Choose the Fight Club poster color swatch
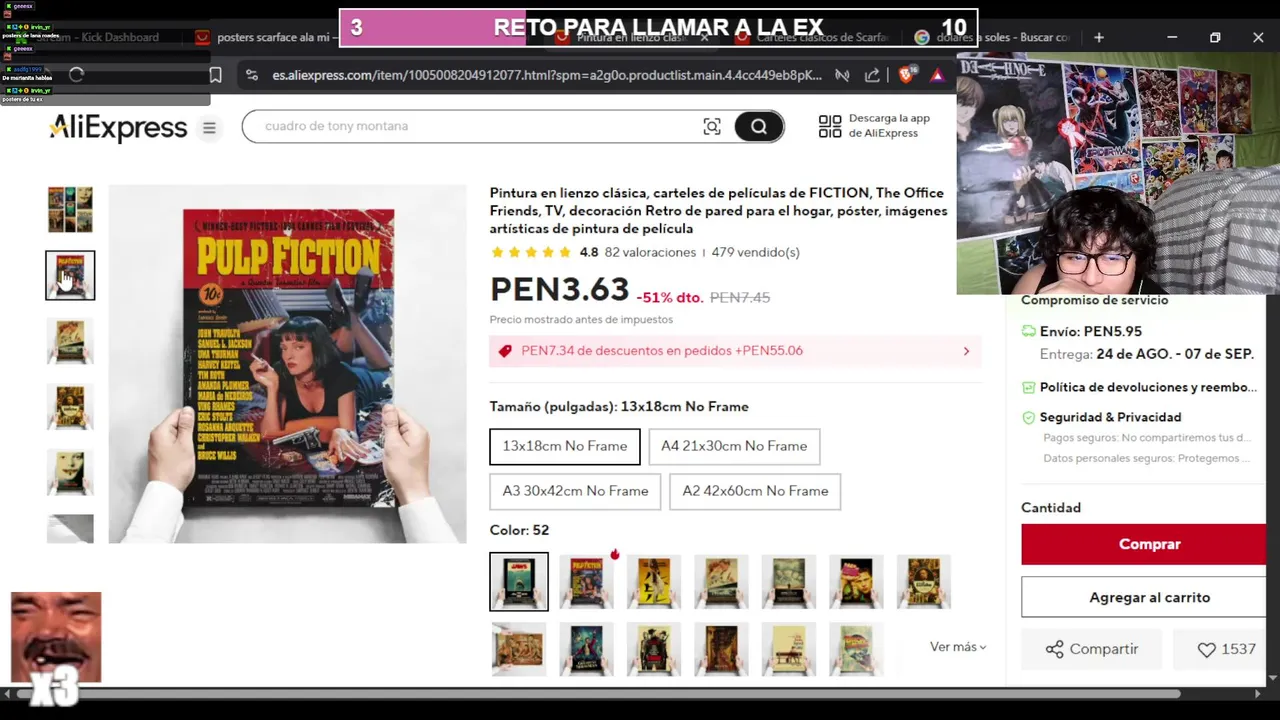This screenshot has width=1280, height=720. coord(856,581)
